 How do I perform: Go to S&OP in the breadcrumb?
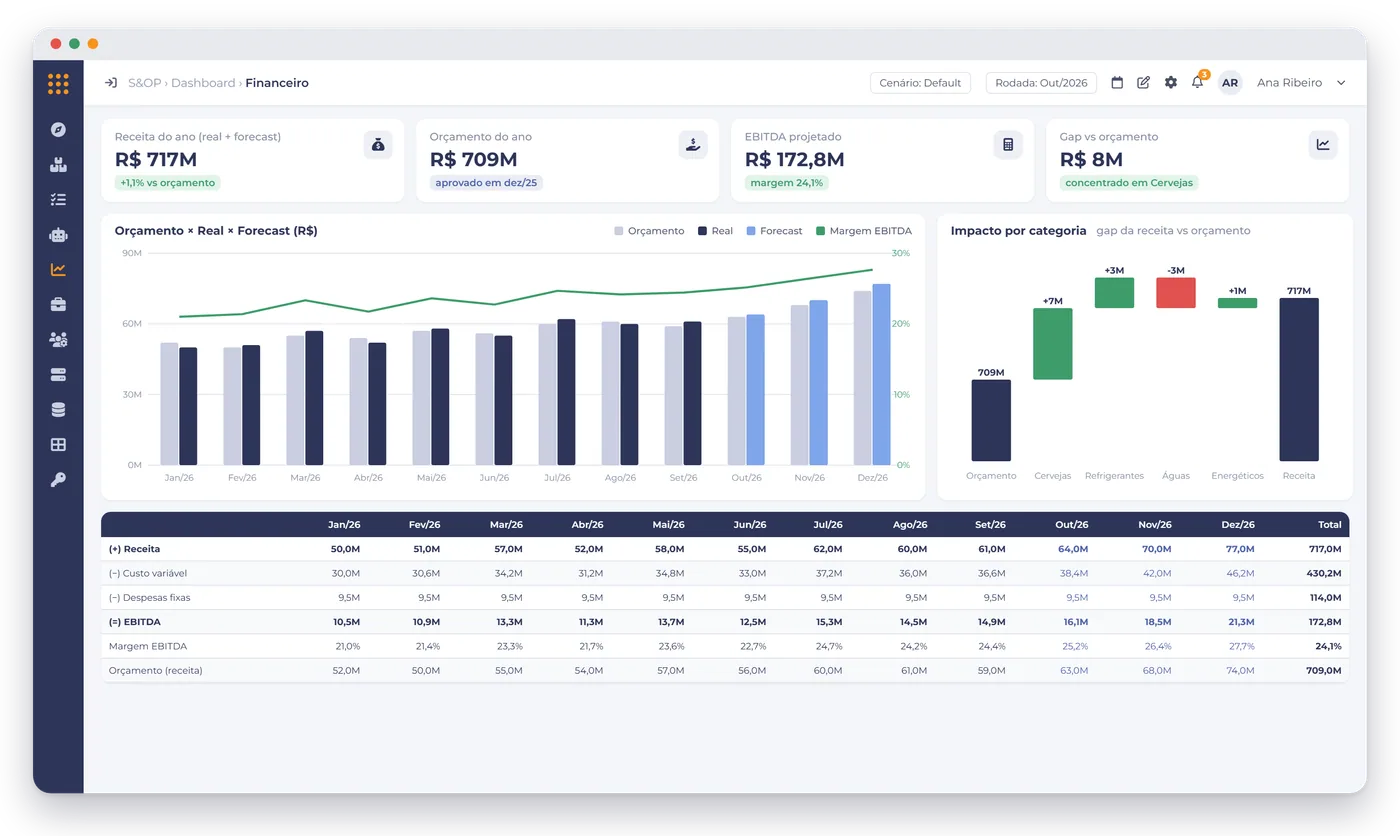144,83
